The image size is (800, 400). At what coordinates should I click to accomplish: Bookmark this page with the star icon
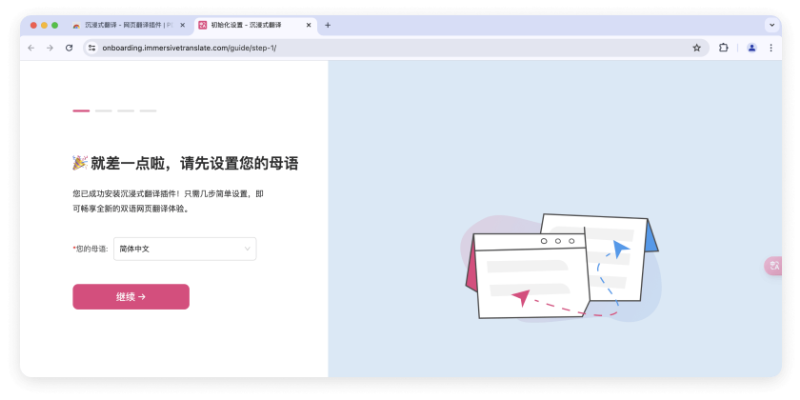click(x=696, y=48)
